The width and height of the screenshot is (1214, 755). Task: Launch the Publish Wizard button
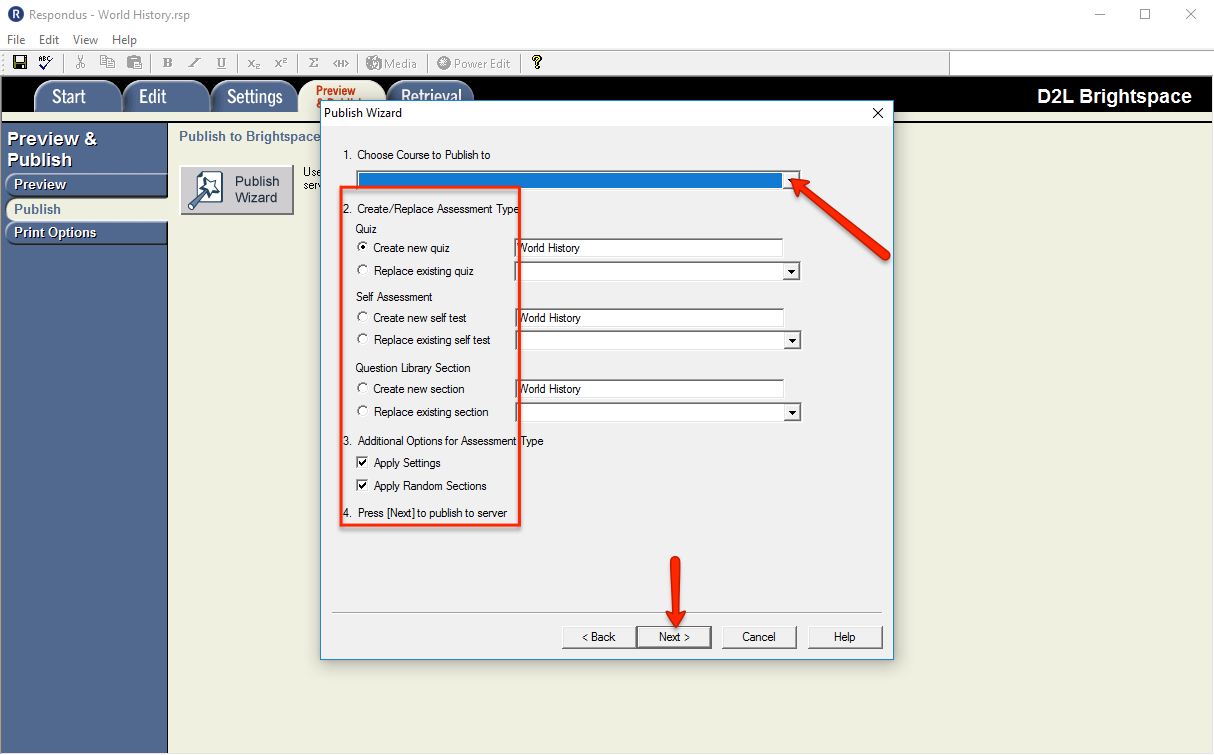click(x=237, y=189)
